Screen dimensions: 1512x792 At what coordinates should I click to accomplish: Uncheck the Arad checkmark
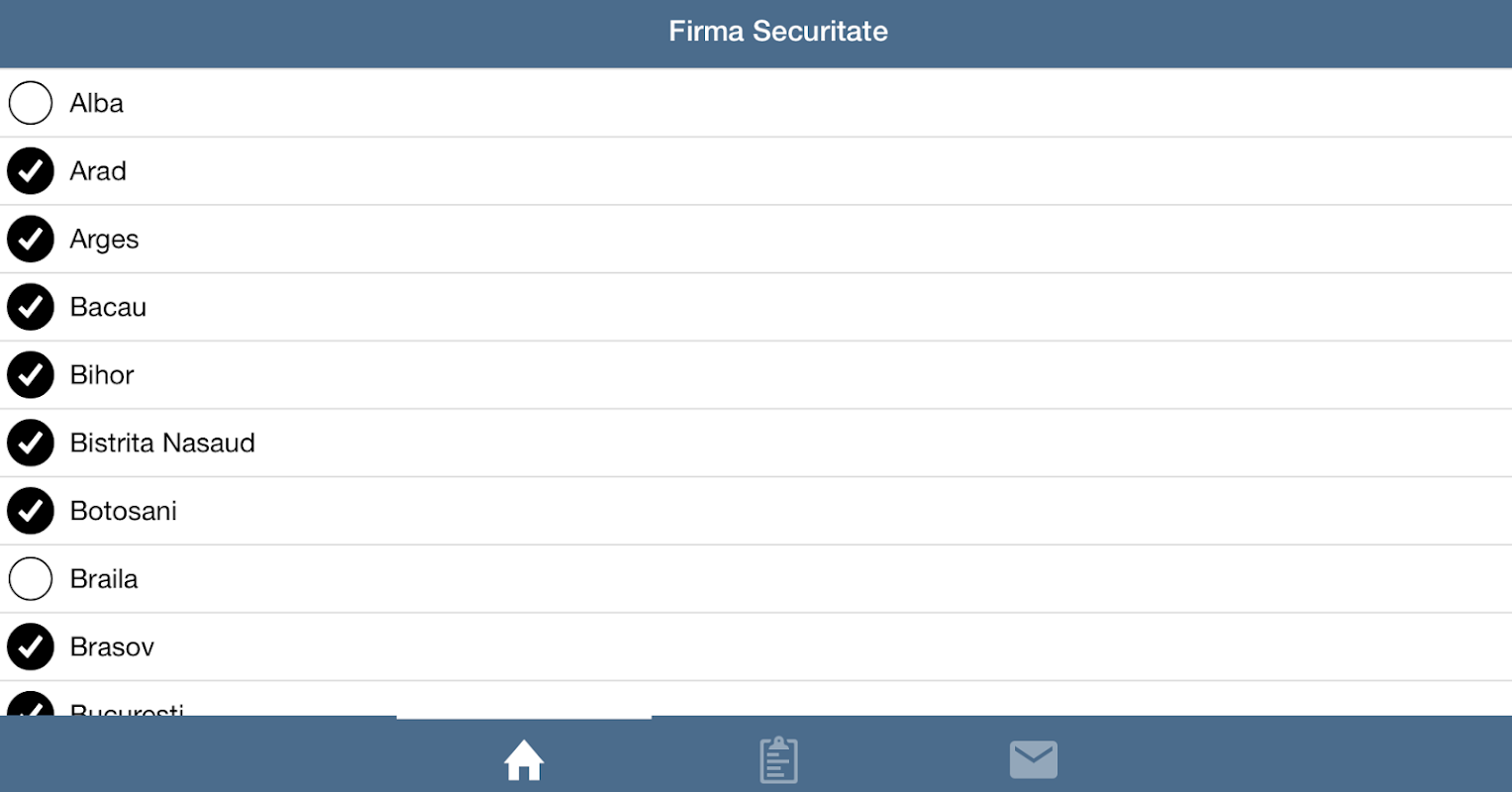click(31, 171)
